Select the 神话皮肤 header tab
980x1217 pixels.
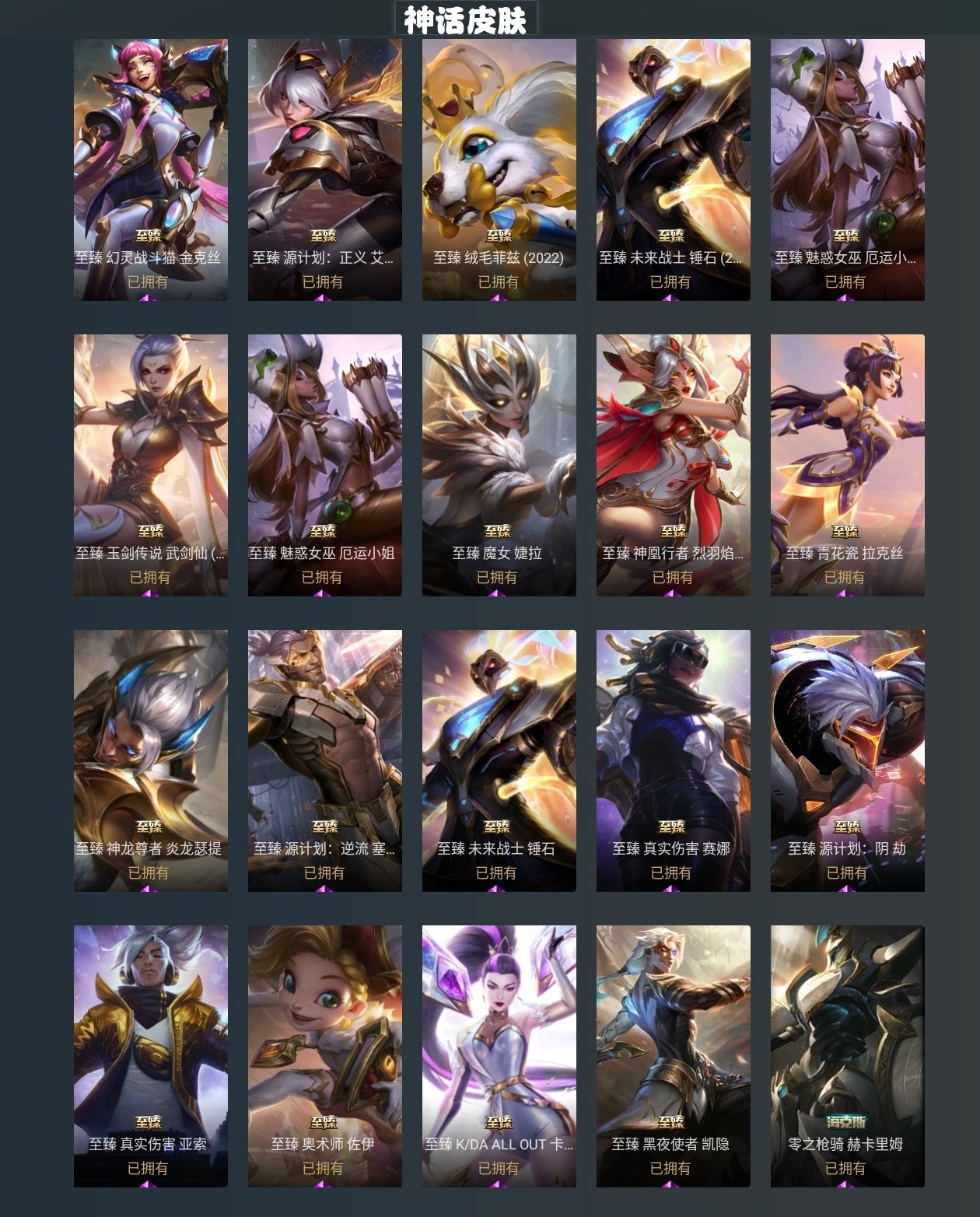[466, 19]
